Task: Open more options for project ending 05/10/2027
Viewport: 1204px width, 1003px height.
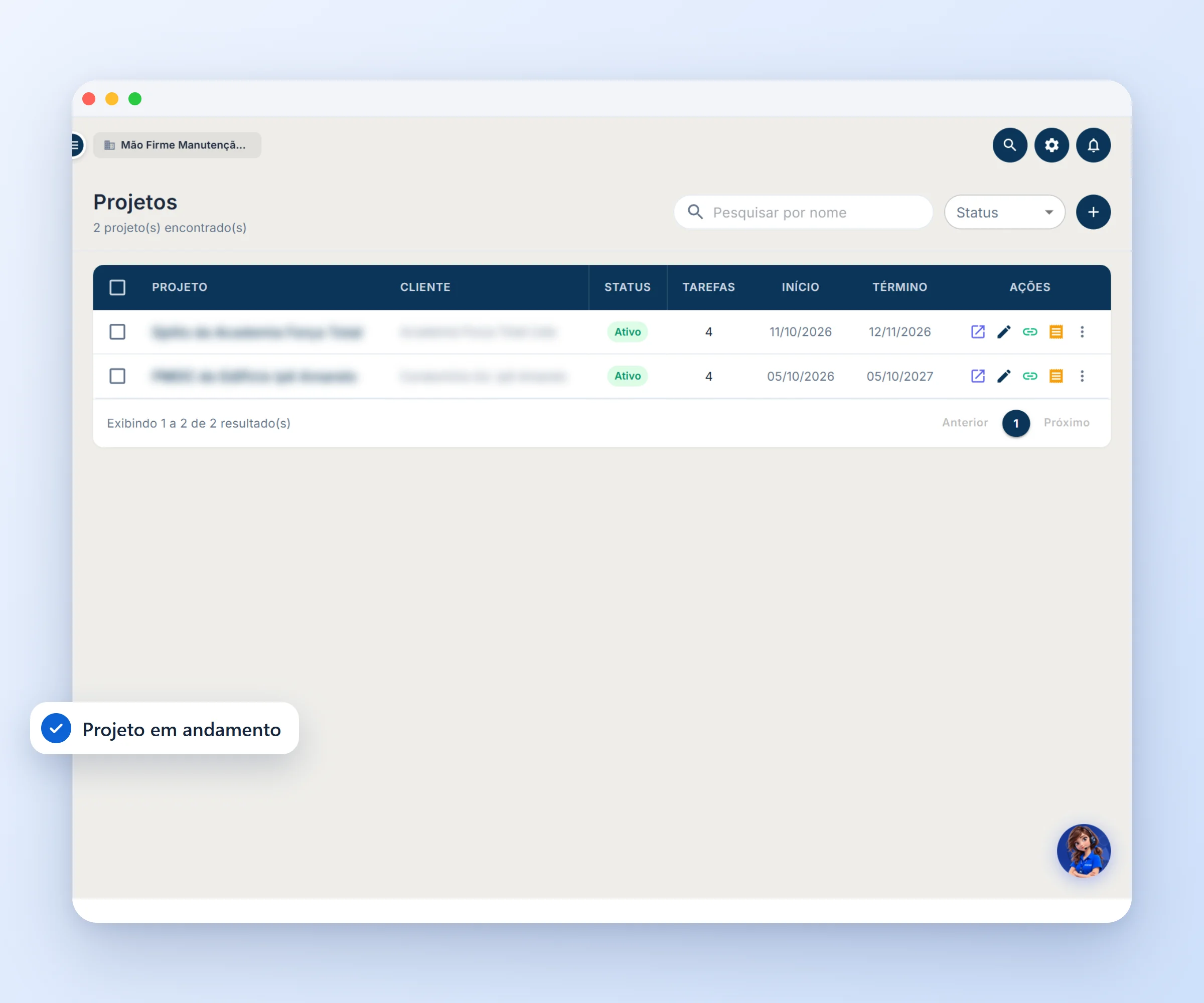Action: click(x=1082, y=376)
